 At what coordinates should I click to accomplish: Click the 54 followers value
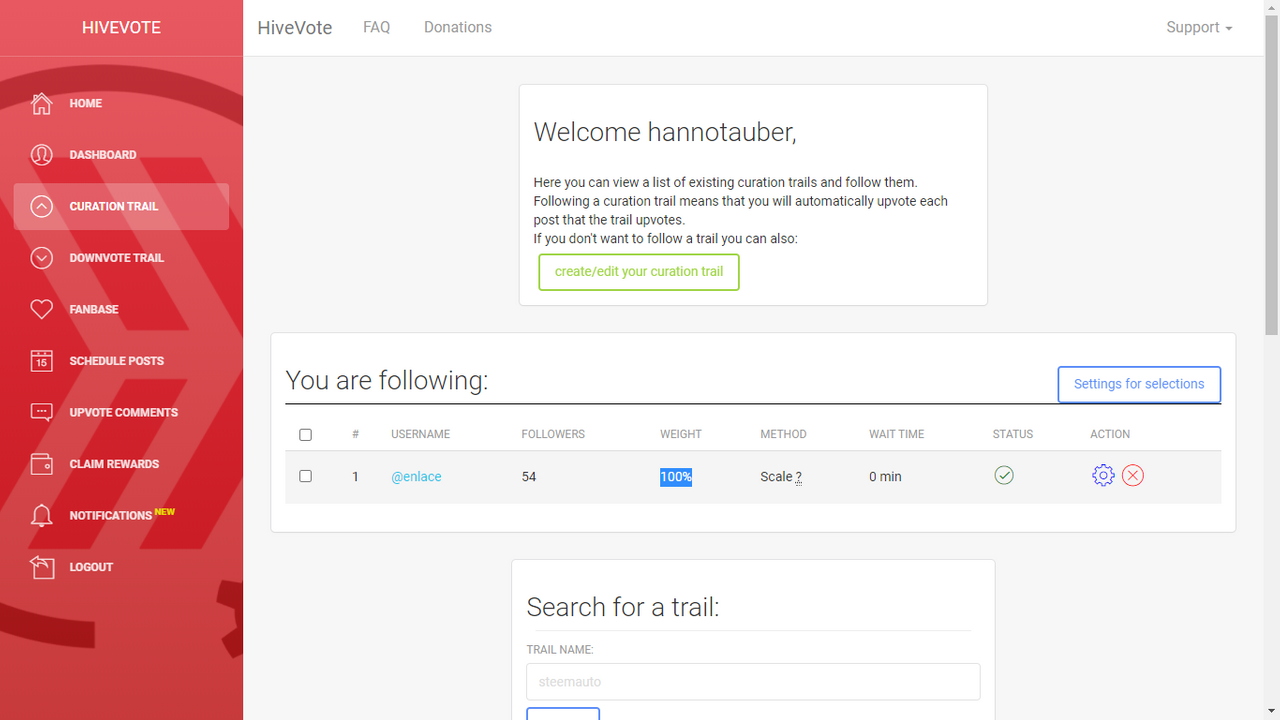[529, 477]
